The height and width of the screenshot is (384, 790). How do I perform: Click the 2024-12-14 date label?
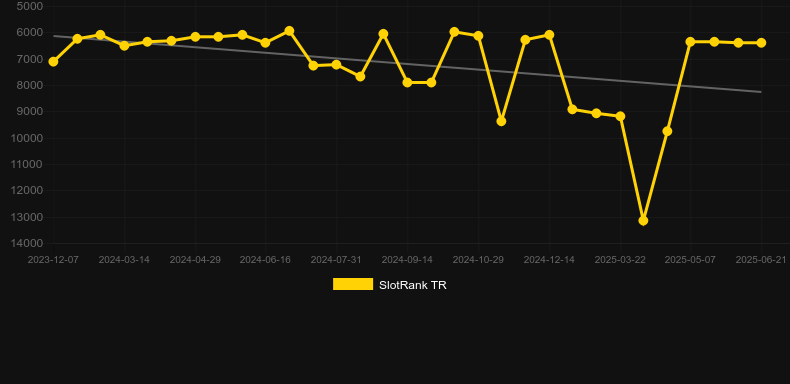549,260
